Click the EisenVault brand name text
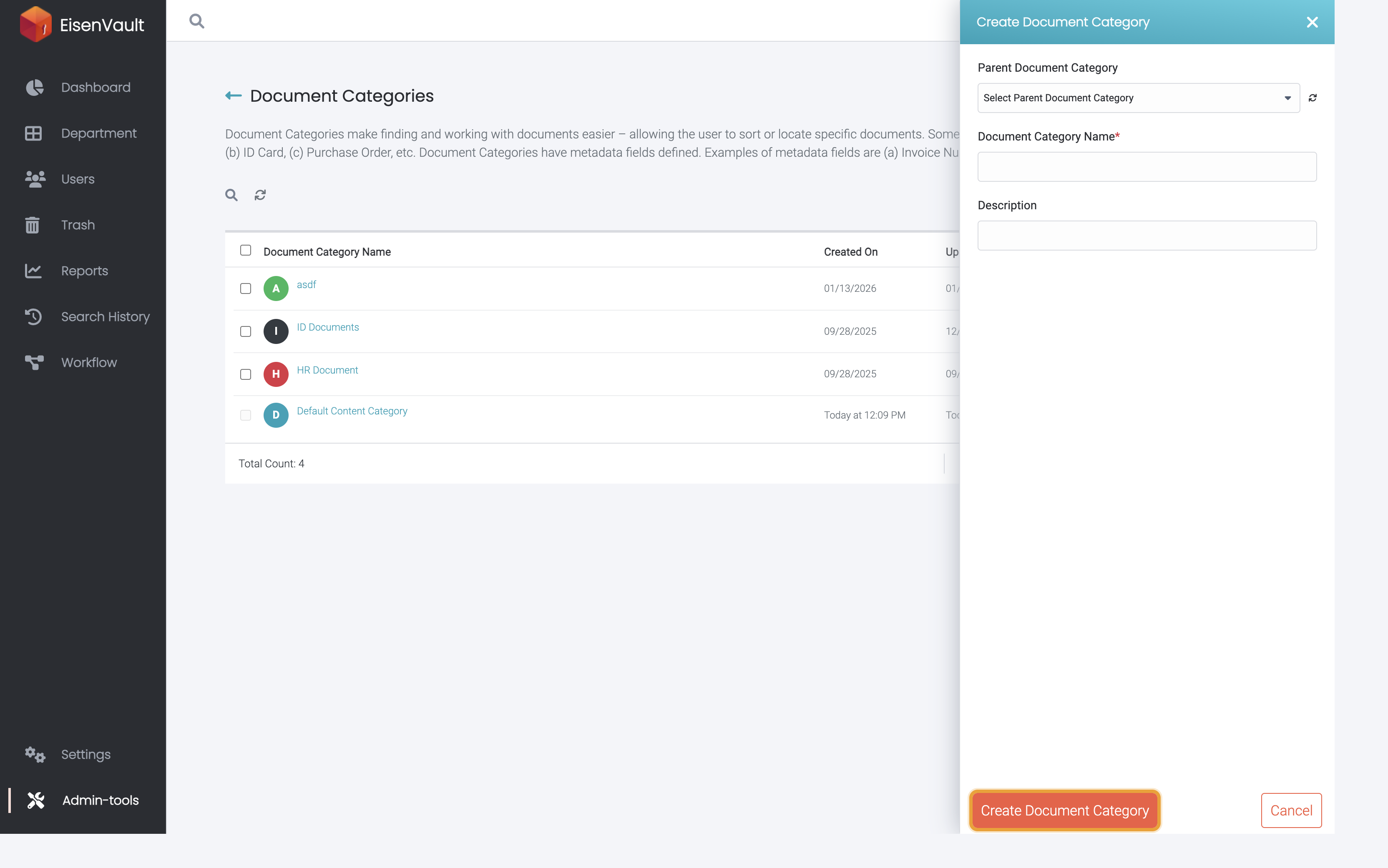The width and height of the screenshot is (1388, 868). pos(102,25)
